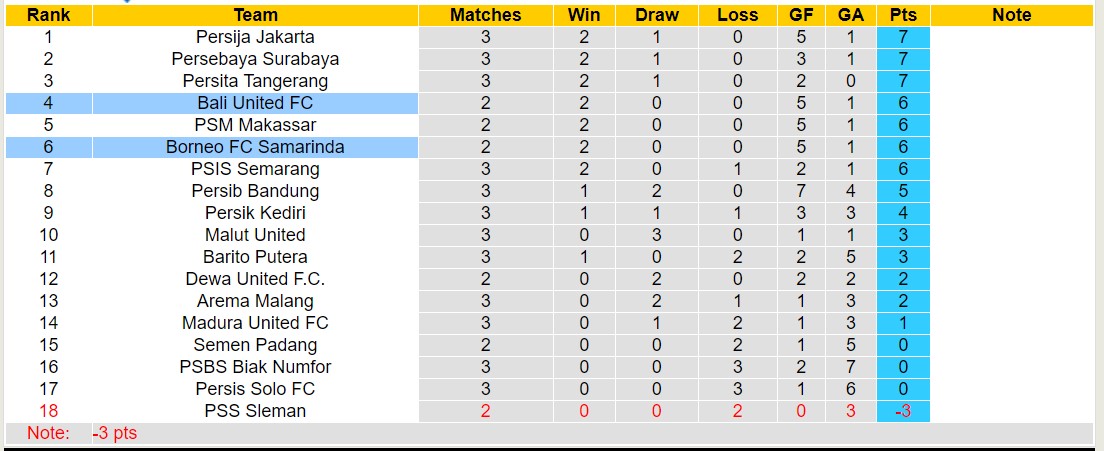Click the GF column header
The width and height of the screenshot is (1104, 451).
801,15
